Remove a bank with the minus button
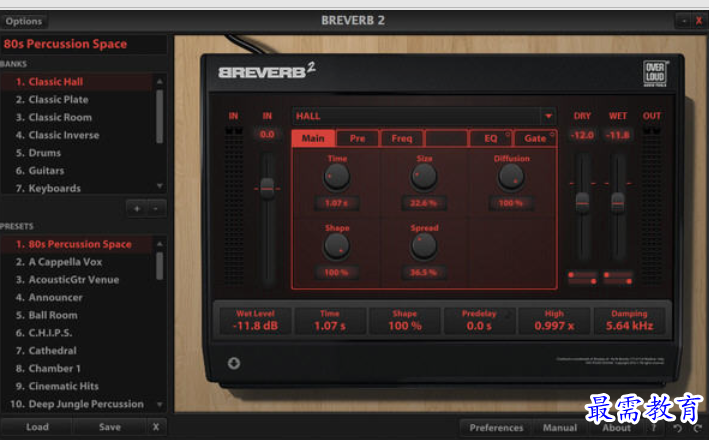Screen dimensions: 709x440 click(x=156, y=208)
